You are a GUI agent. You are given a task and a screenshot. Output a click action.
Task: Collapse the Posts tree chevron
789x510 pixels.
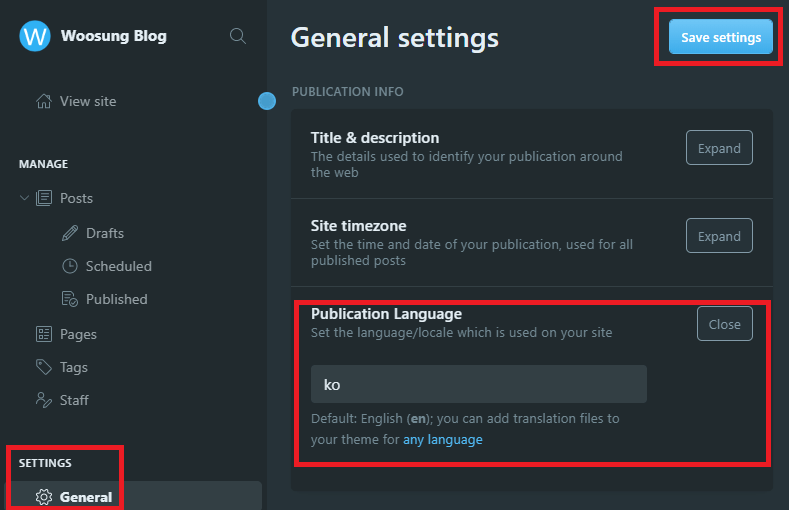pos(24,198)
